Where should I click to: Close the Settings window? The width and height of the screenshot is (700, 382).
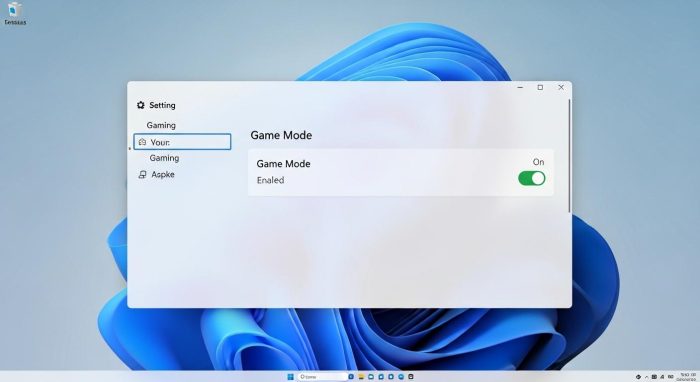click(x=561, y=87)
